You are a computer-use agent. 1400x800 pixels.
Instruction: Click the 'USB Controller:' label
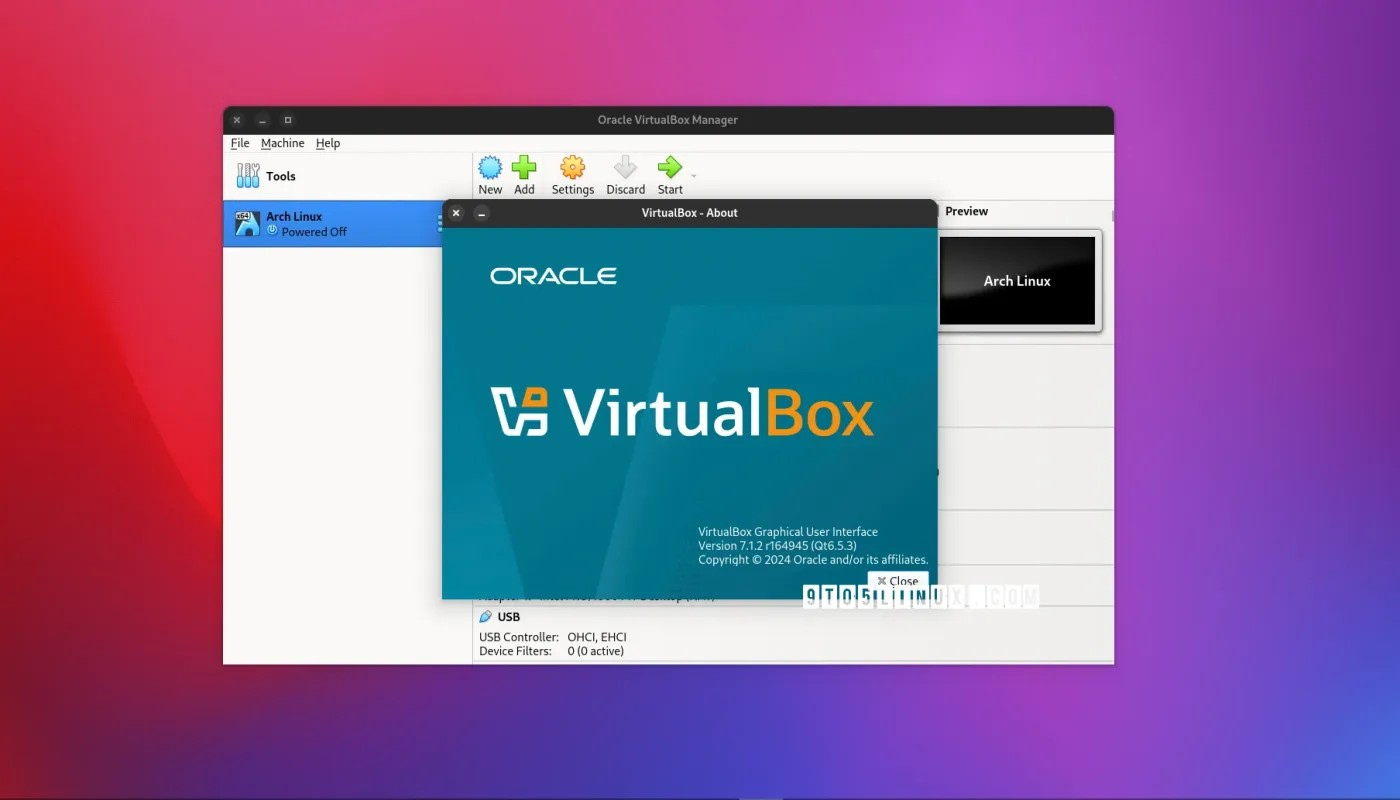click(x=519, y=637)
